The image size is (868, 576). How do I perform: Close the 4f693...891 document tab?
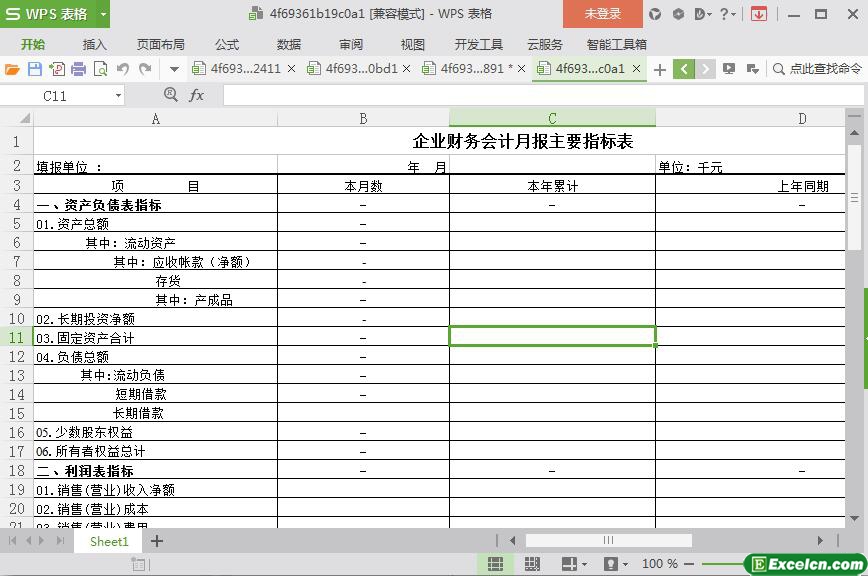(x=521, y=69)
